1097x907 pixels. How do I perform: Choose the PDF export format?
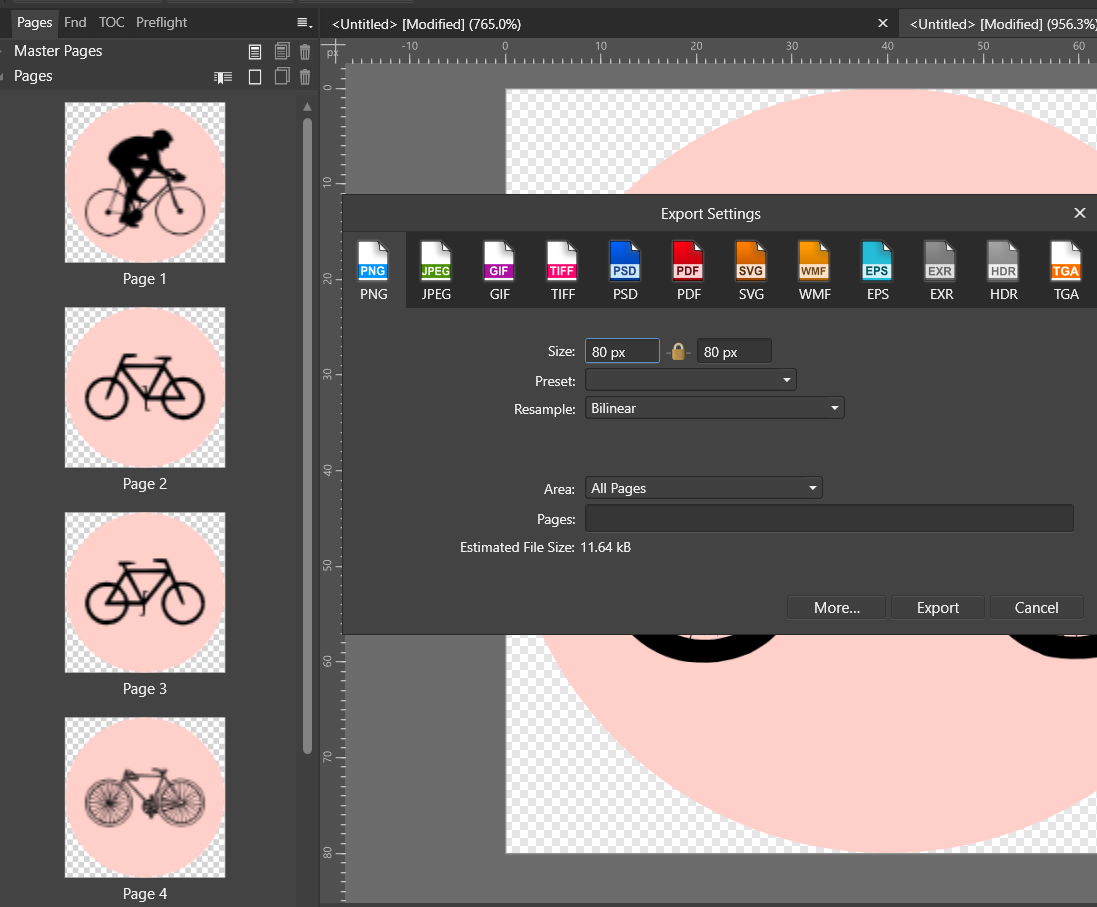pos(687,271)
